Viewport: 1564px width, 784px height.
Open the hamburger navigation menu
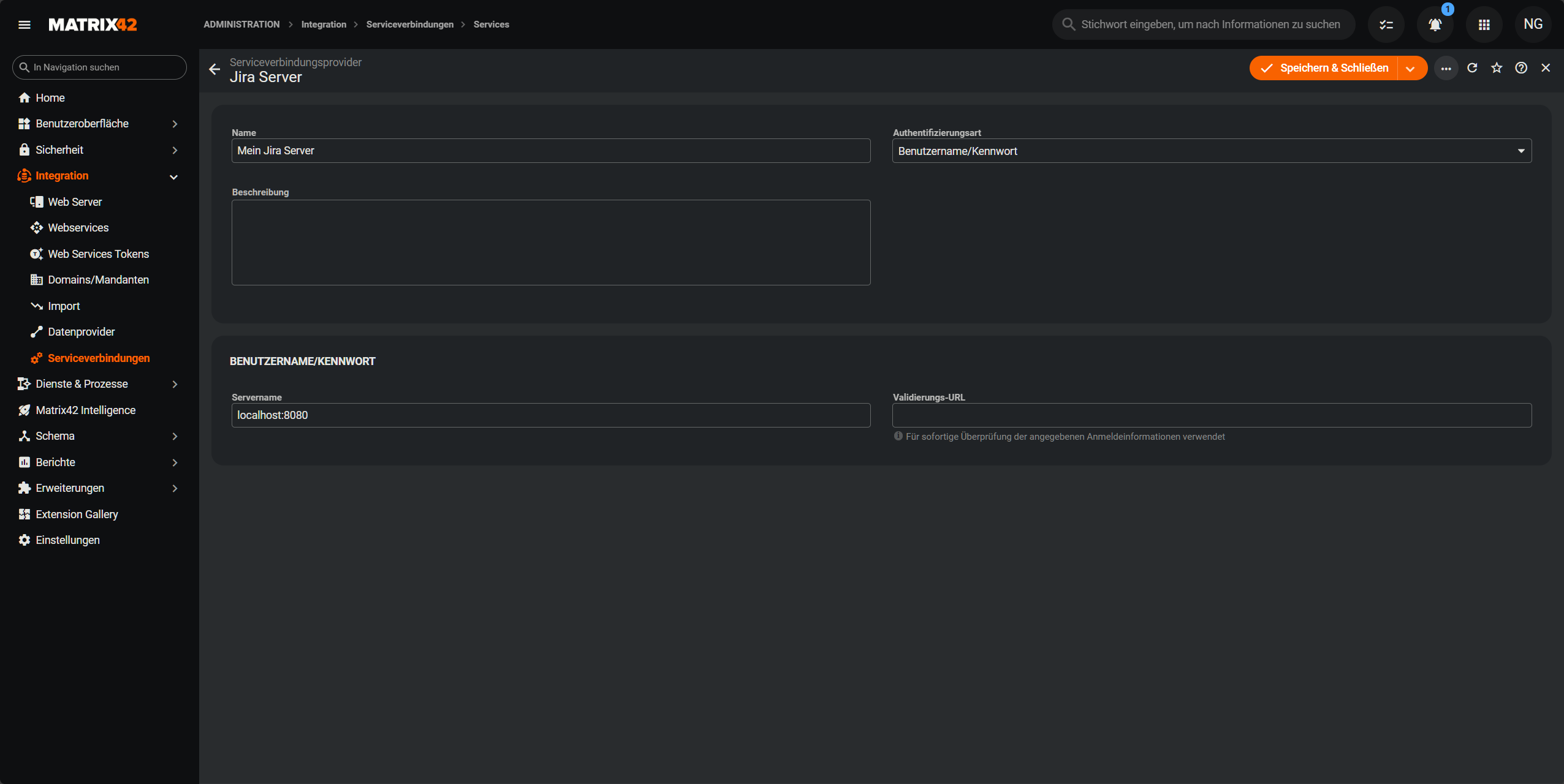coord(25,24)
